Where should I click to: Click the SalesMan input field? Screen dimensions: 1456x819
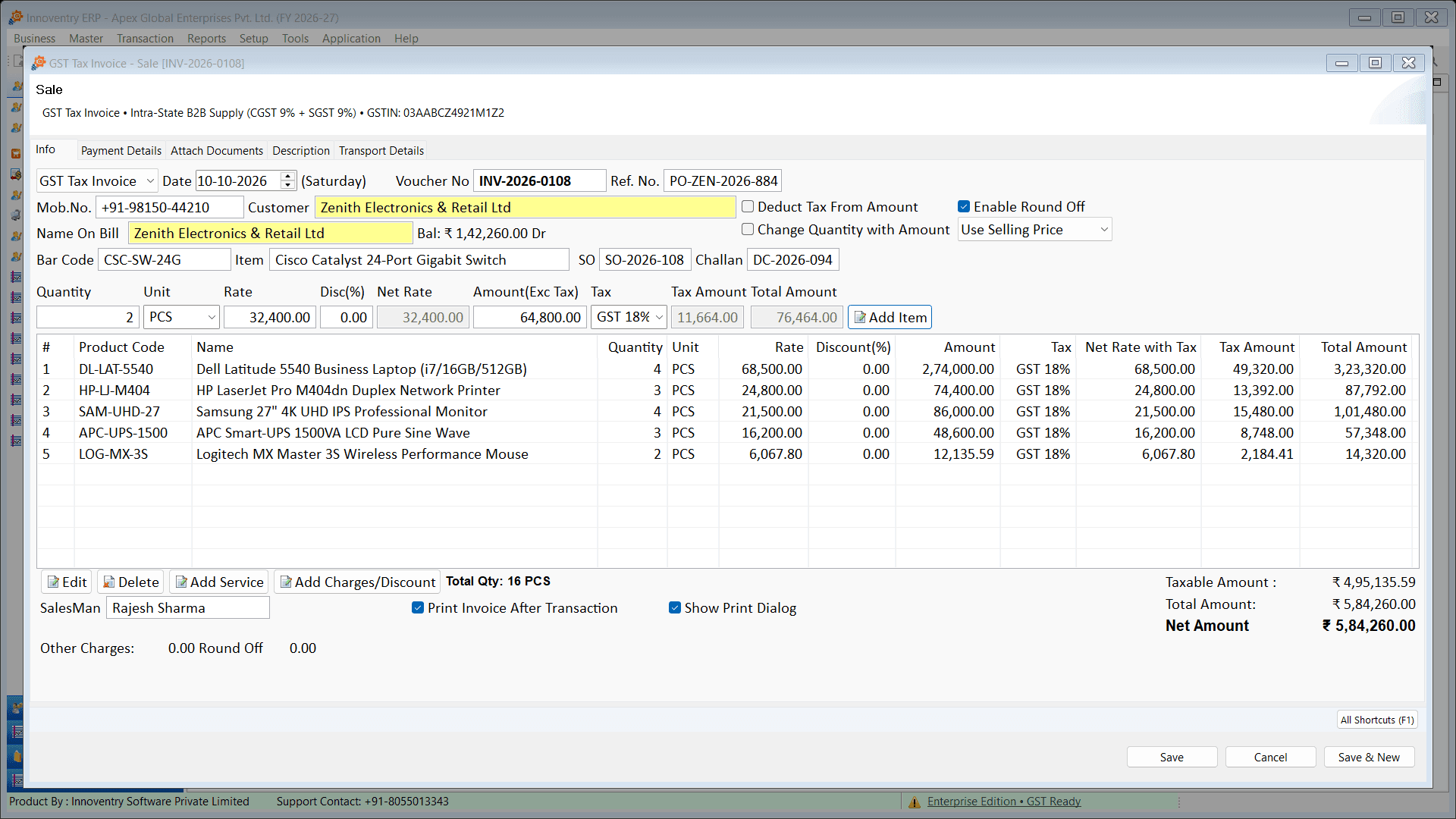188,608
